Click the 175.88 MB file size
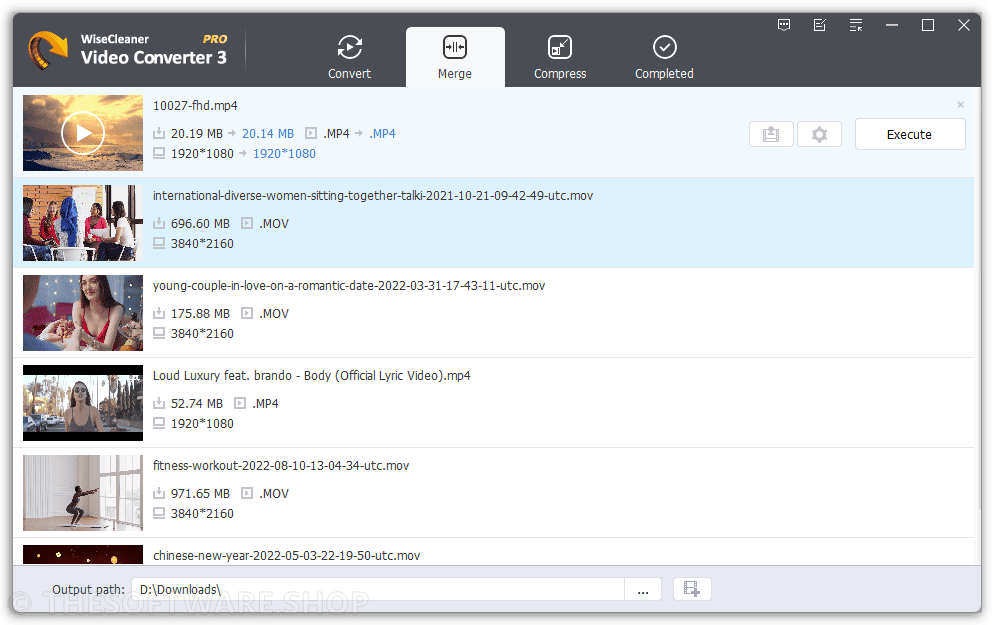Image resolution: width=994 pixels, height=625 pixels. (200, 314)
